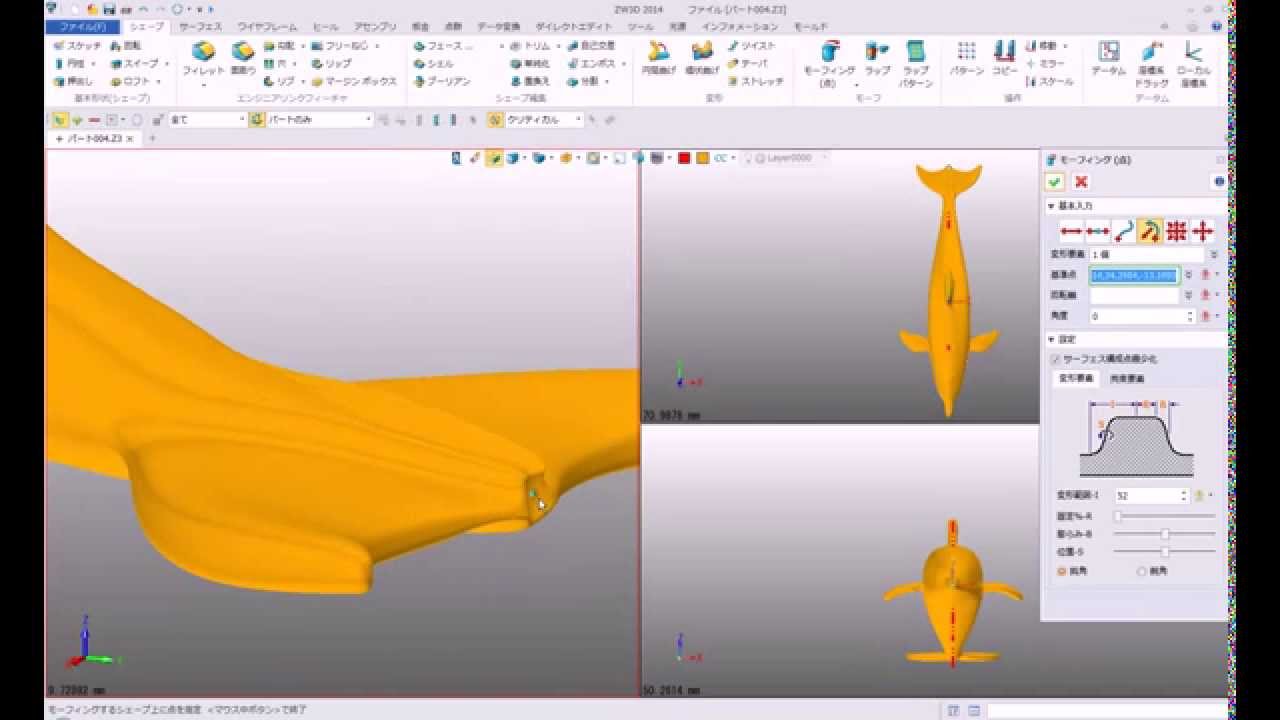Open the モーフィング(点) ribbon dropdown arrow

858,84
